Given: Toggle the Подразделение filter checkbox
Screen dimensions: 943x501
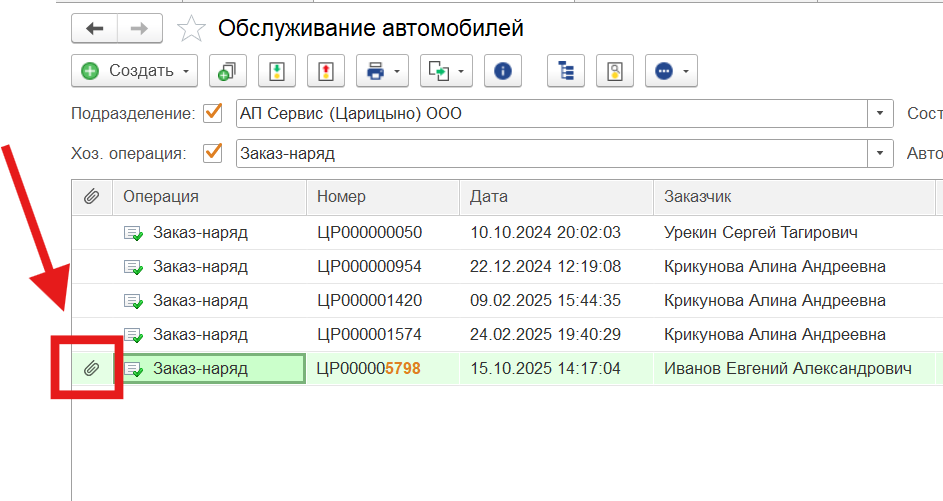Looking at the screenshot, I should (x=212, y=113).
